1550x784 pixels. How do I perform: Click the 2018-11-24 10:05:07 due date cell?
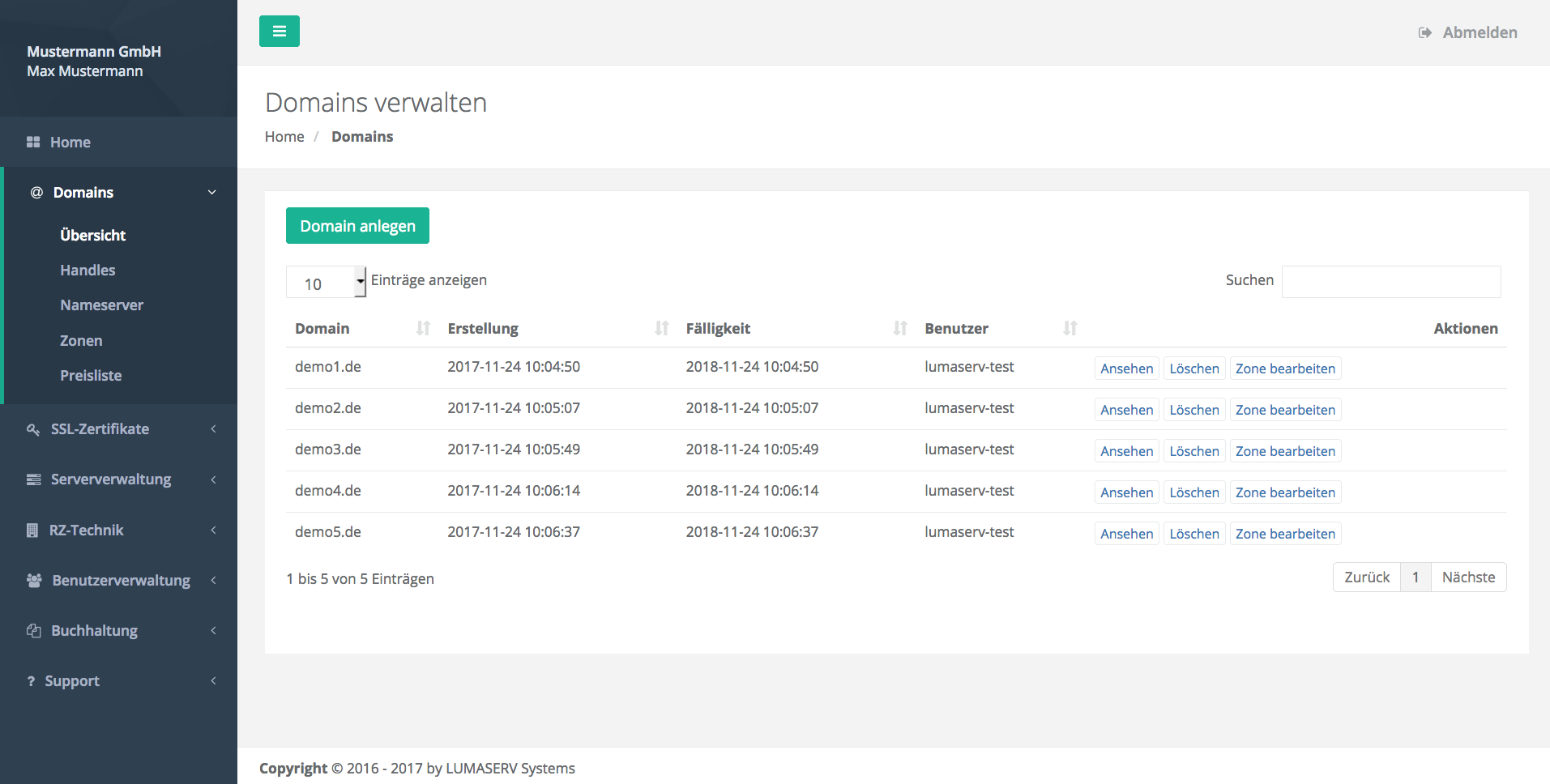pyautogui.click(x=752, y=408)
